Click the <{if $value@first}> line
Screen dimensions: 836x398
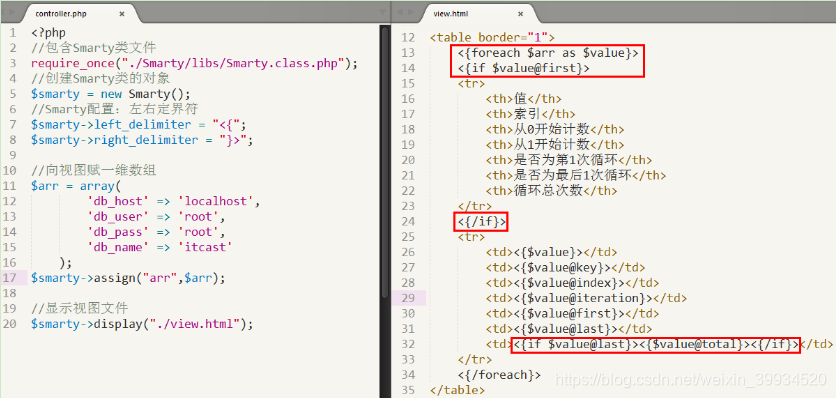click(524, 68)
